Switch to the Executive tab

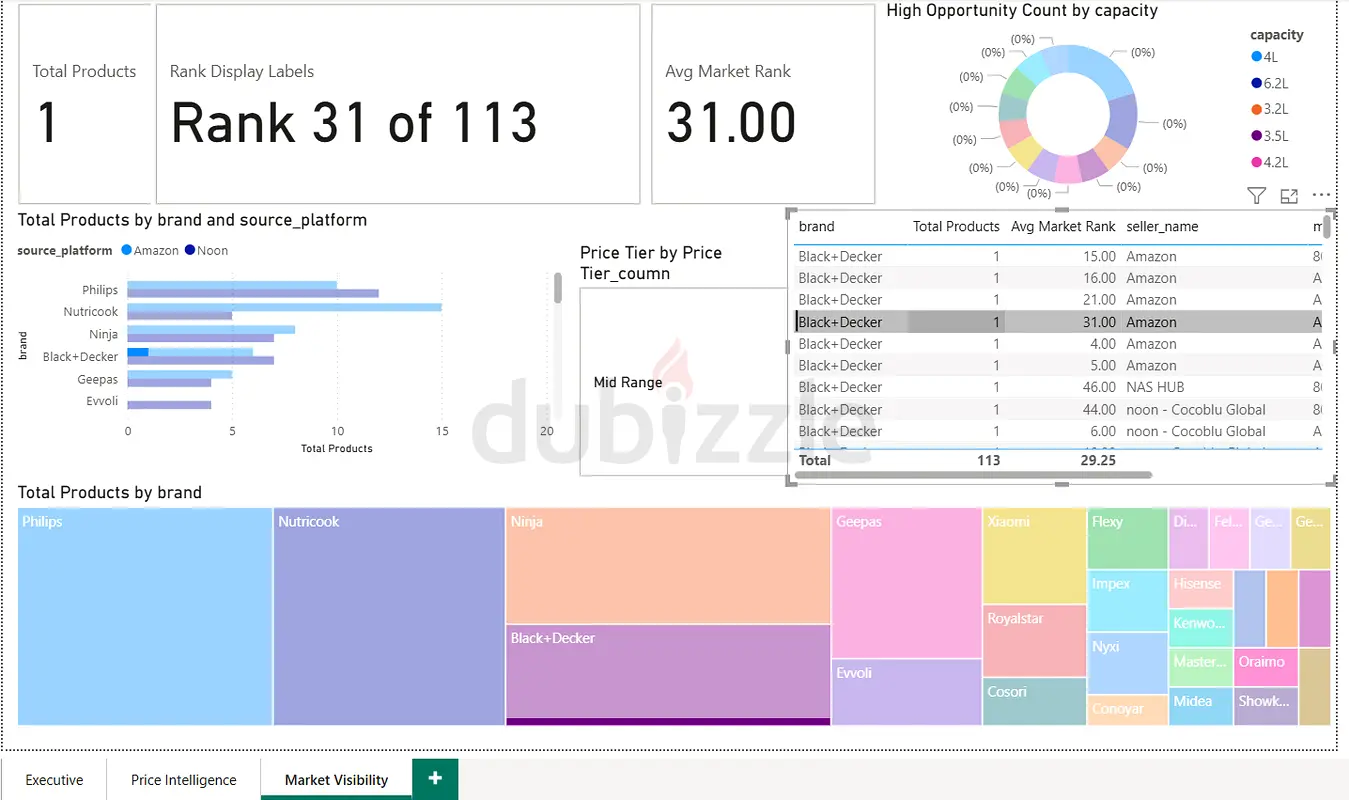[54, 779]
